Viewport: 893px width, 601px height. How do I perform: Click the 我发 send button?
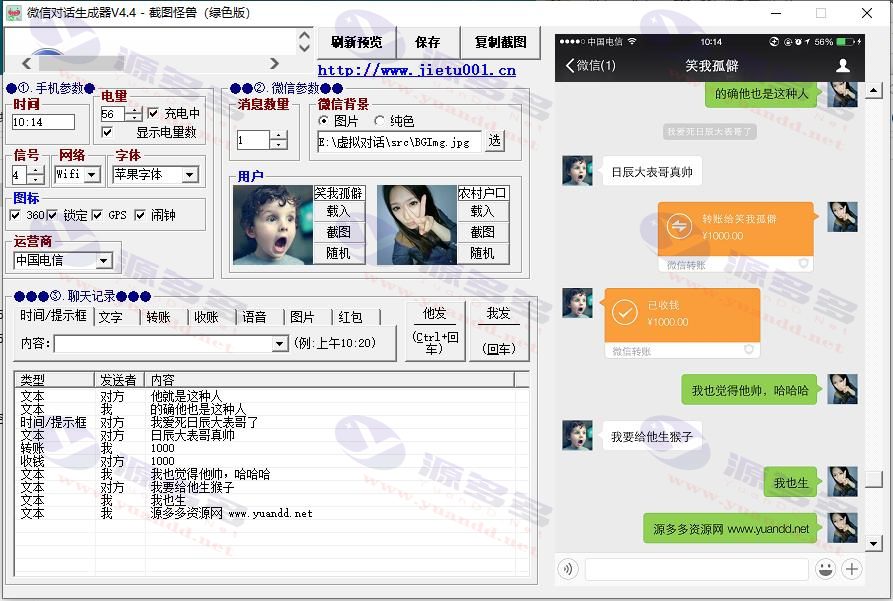click(x=499, y=331)
